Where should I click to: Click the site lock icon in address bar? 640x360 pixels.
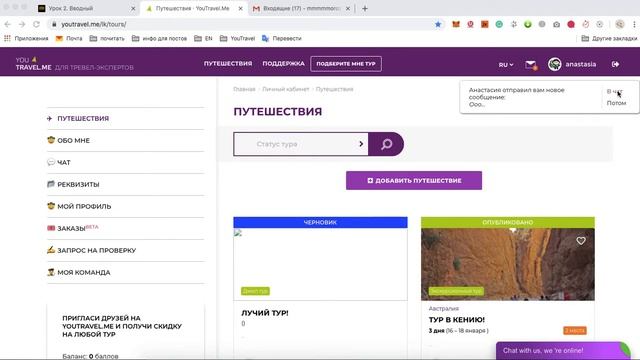pyautogui.click(x=54, y=24)
